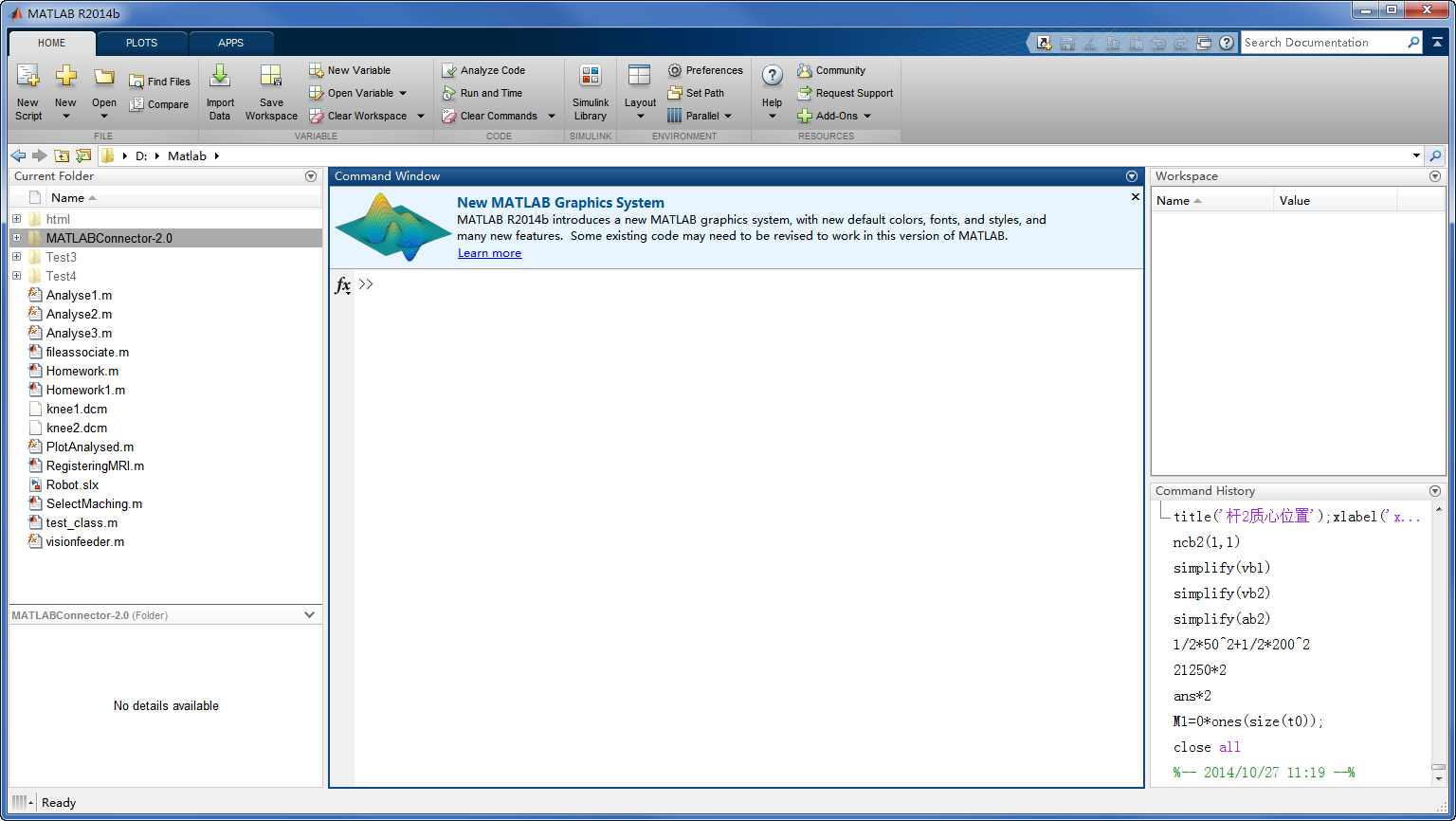1456x821 pixels.
Task: Click the New Script icon
Action: click(x=28, y=78)
